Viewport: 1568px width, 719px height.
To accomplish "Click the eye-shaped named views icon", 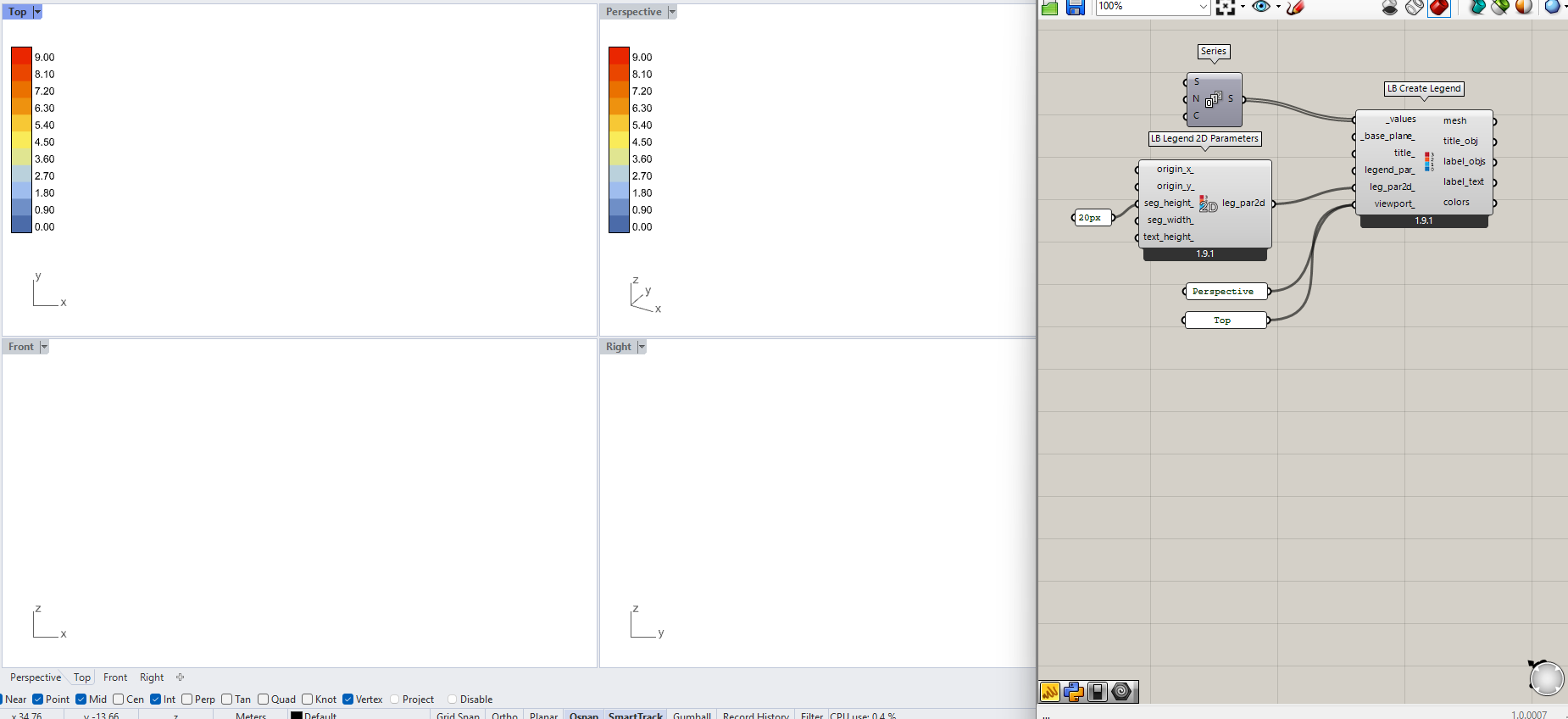I will point(1260,7).
